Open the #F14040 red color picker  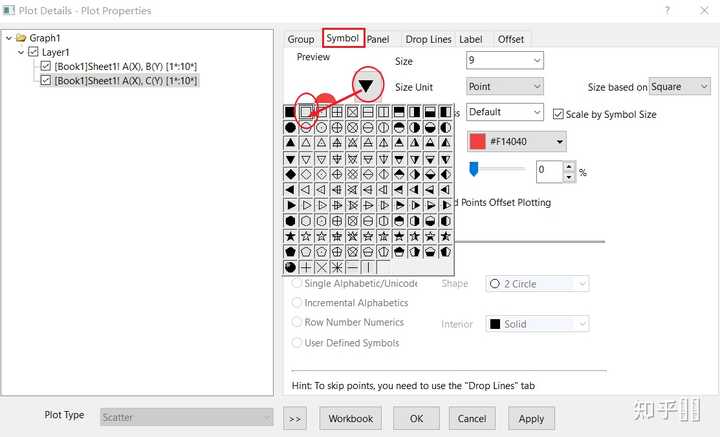(x=517, y=141)
